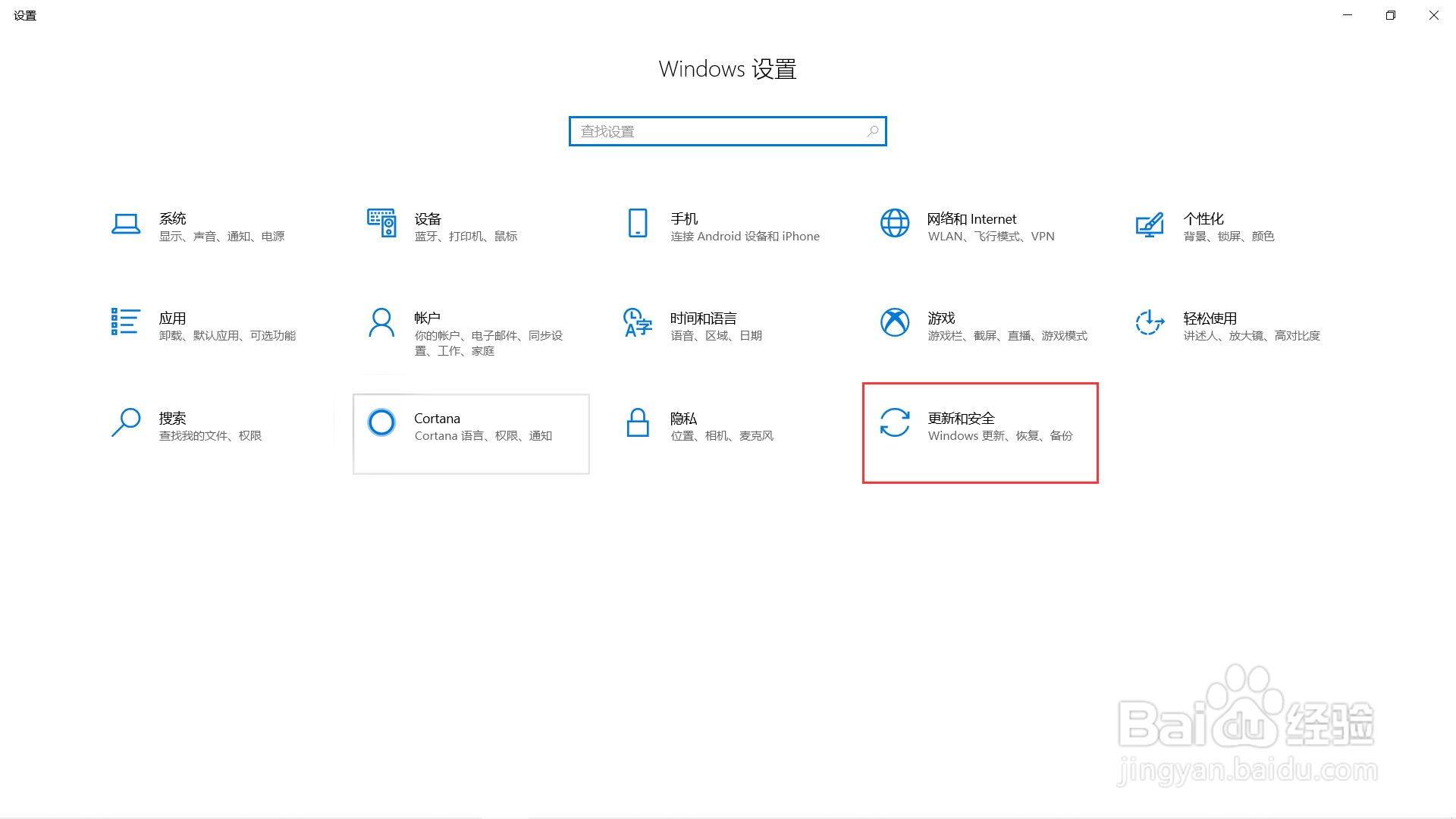Open the Cortana circle icon
Image resolution: width=1456 pixels, height=819 pixels.
coord(381,422)
